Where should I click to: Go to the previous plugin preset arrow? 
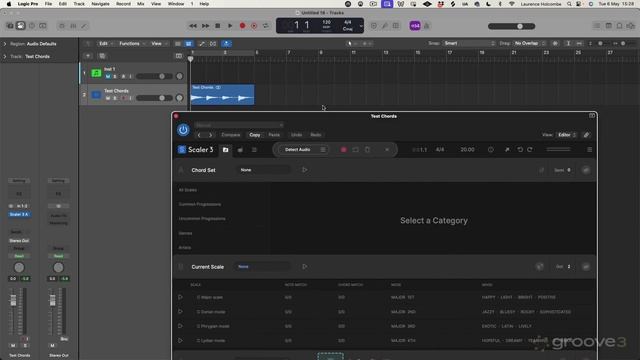[x=199, y=135]
